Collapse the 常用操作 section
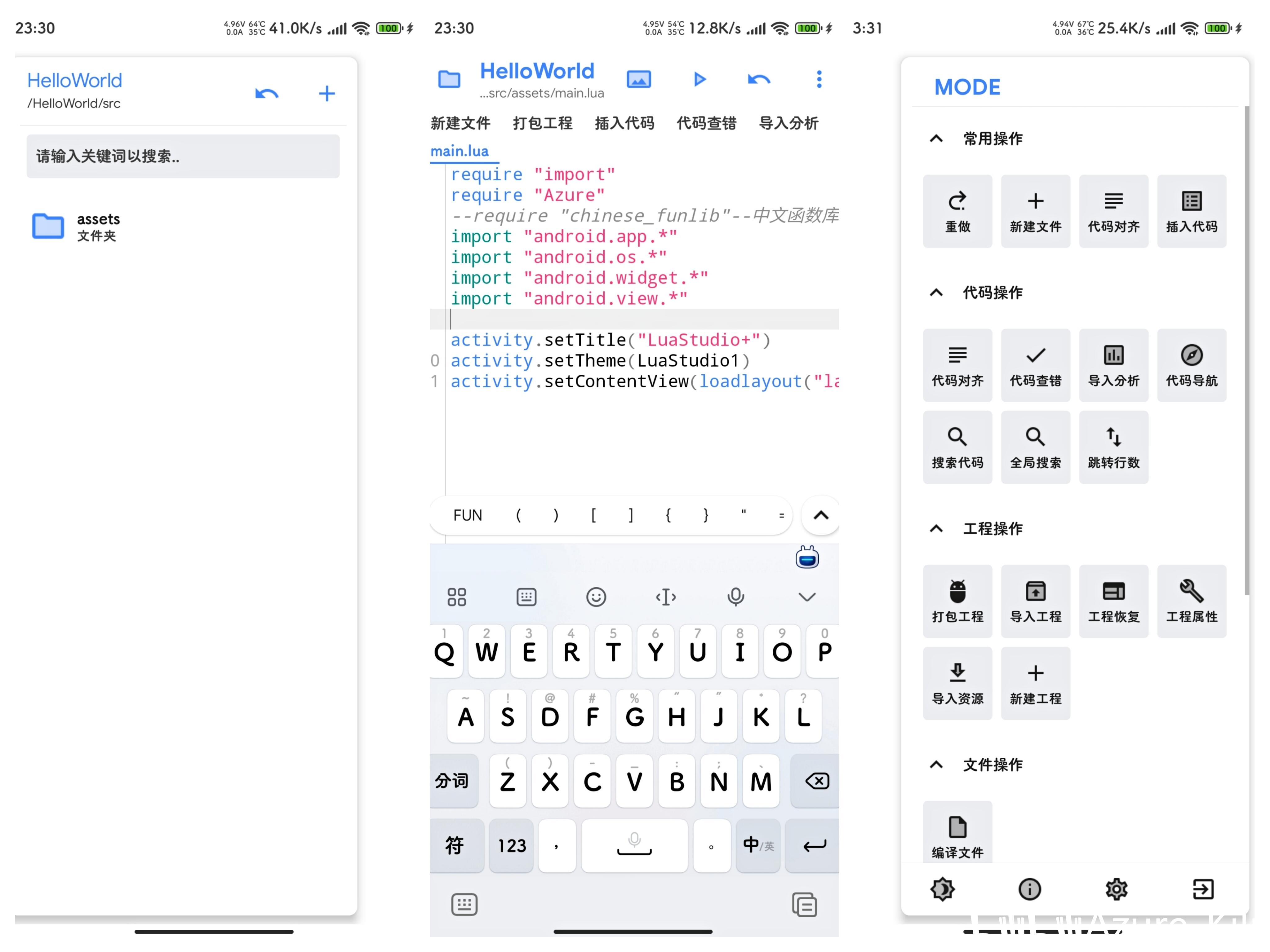1270x952 pixels. [936, 138]
